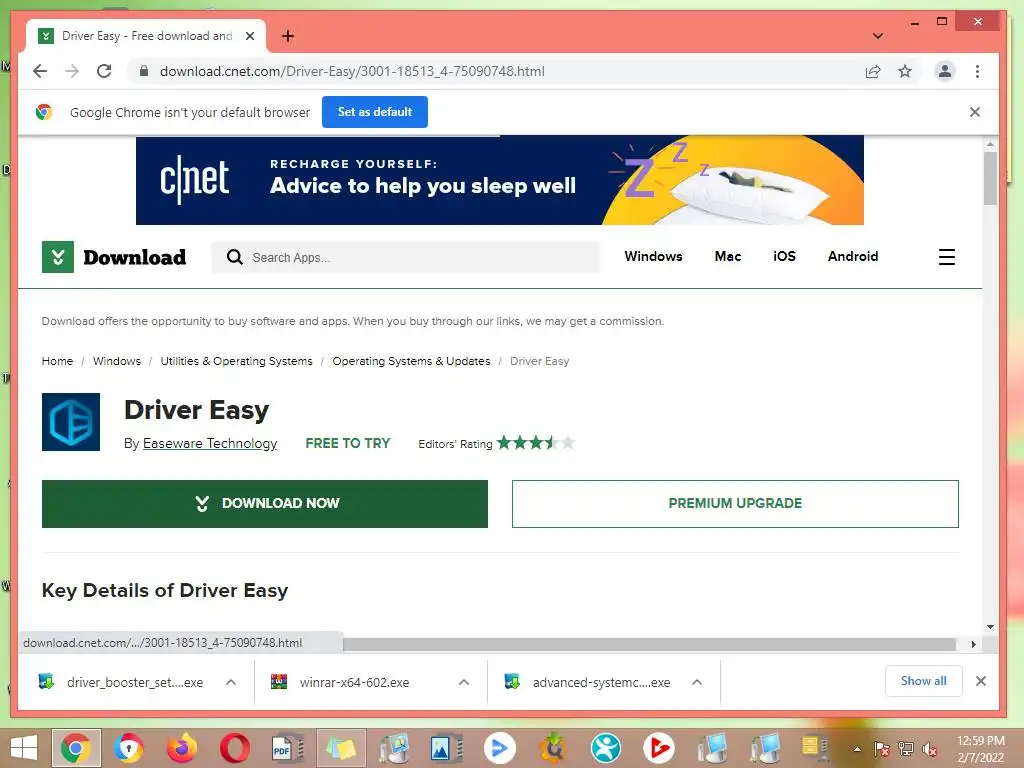Click the Driver Easy app logo
The image size is (1024, 768).
point(71,422)
